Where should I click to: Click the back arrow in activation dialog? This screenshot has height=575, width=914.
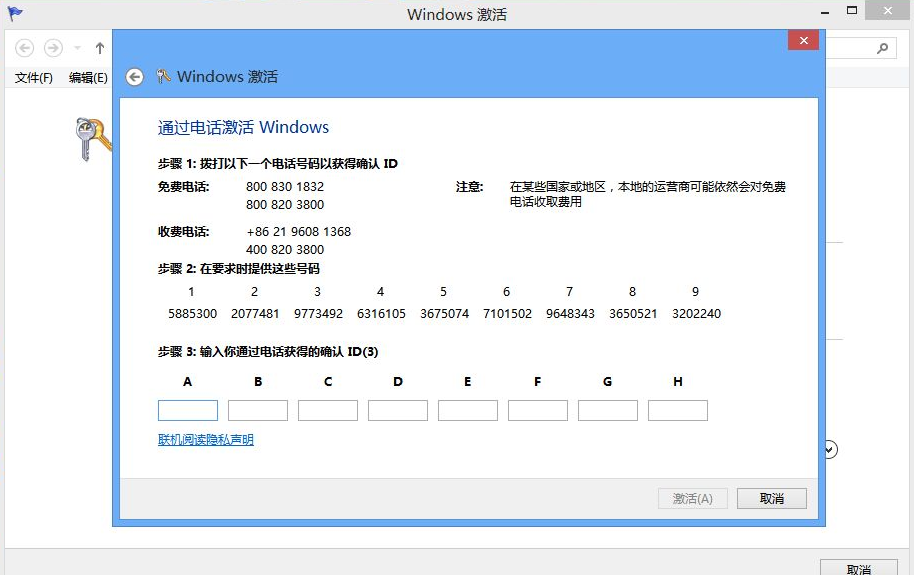134,77
